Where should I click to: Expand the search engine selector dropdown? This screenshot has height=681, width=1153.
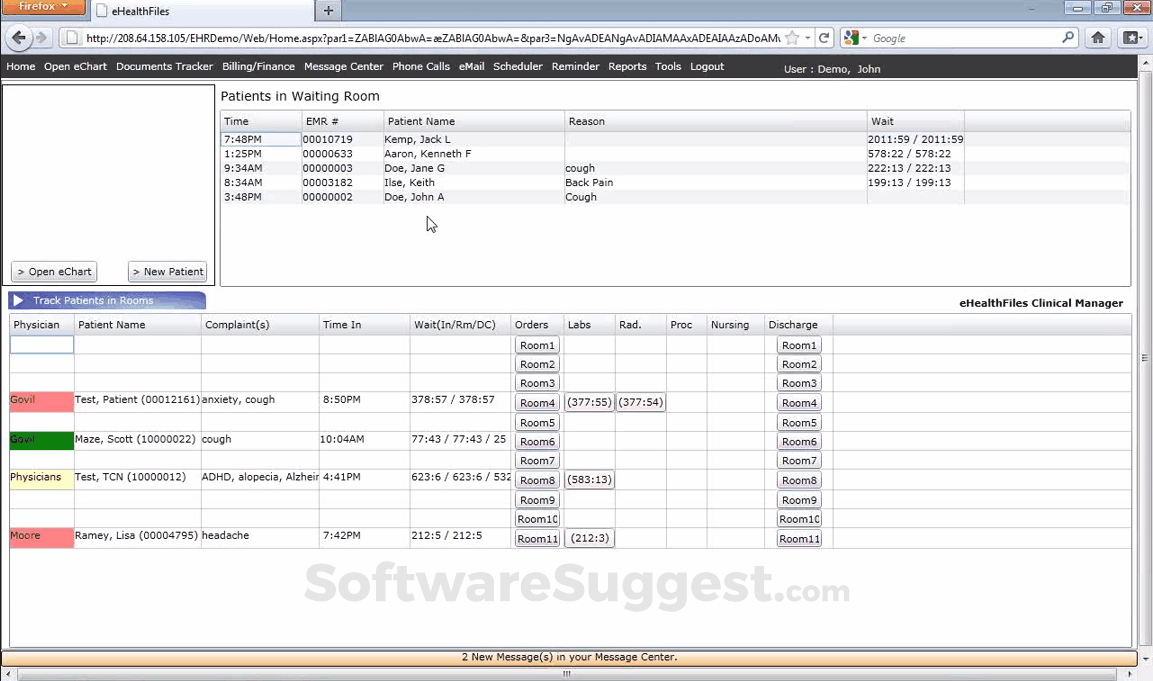pos(856,38)
